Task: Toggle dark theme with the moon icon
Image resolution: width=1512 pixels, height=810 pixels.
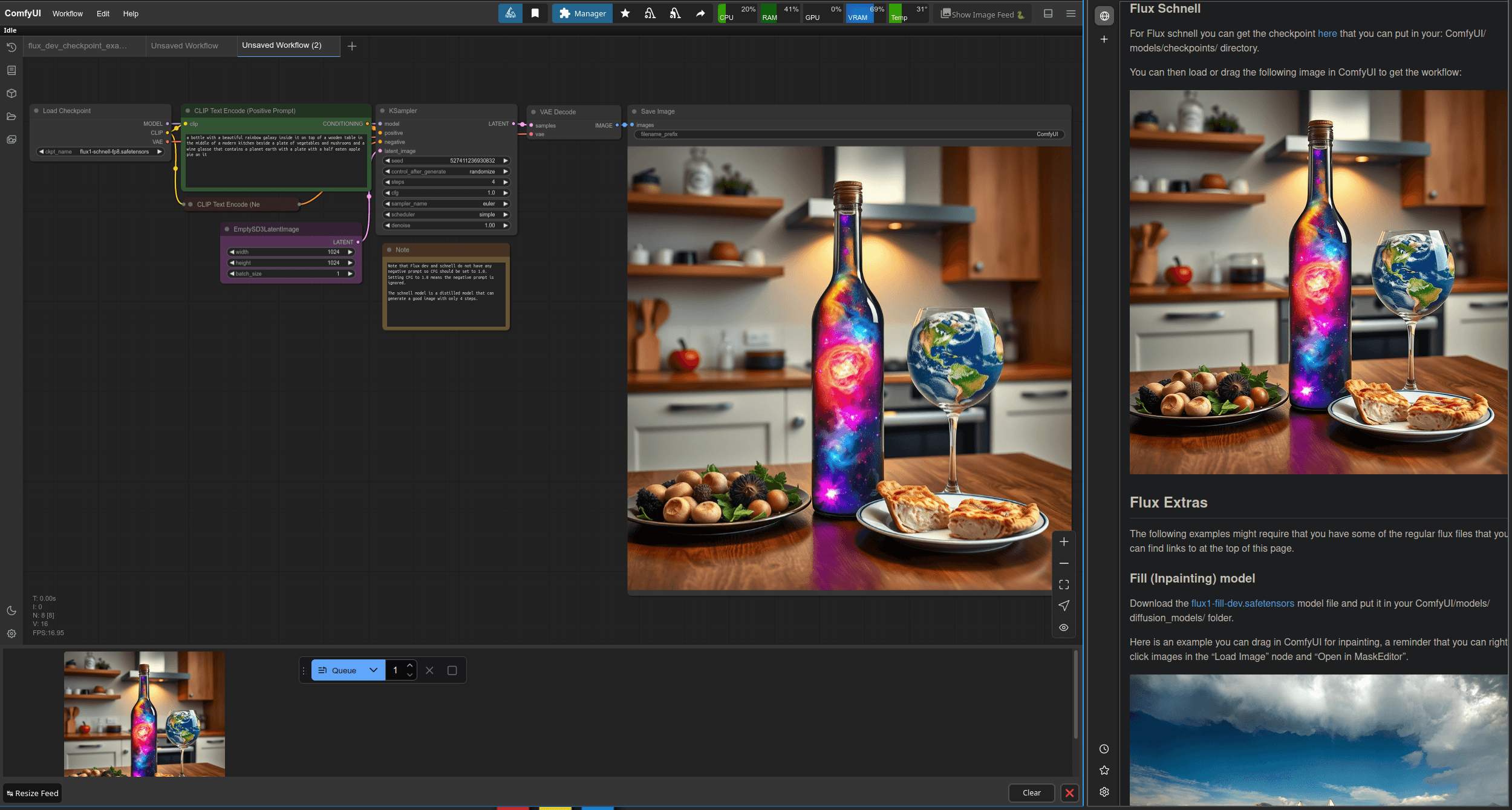Action: (x=11, y=610)
